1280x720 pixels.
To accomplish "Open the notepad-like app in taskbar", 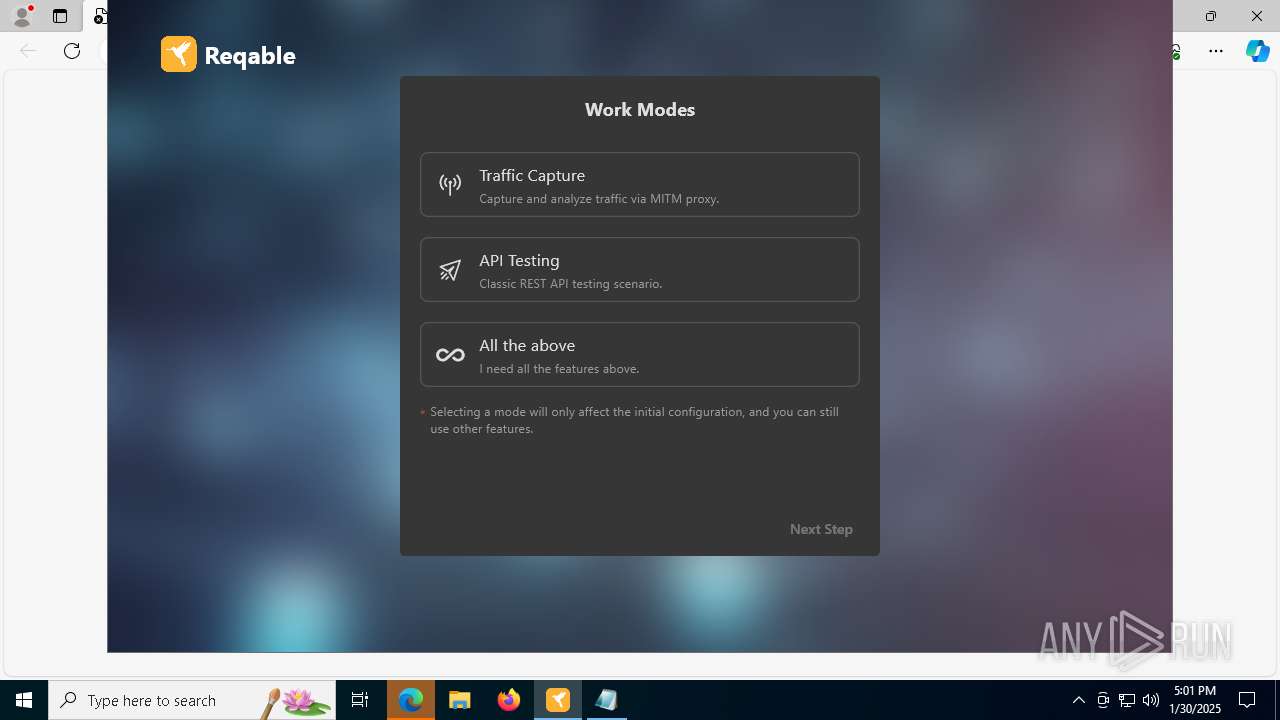I will (606, 700).
